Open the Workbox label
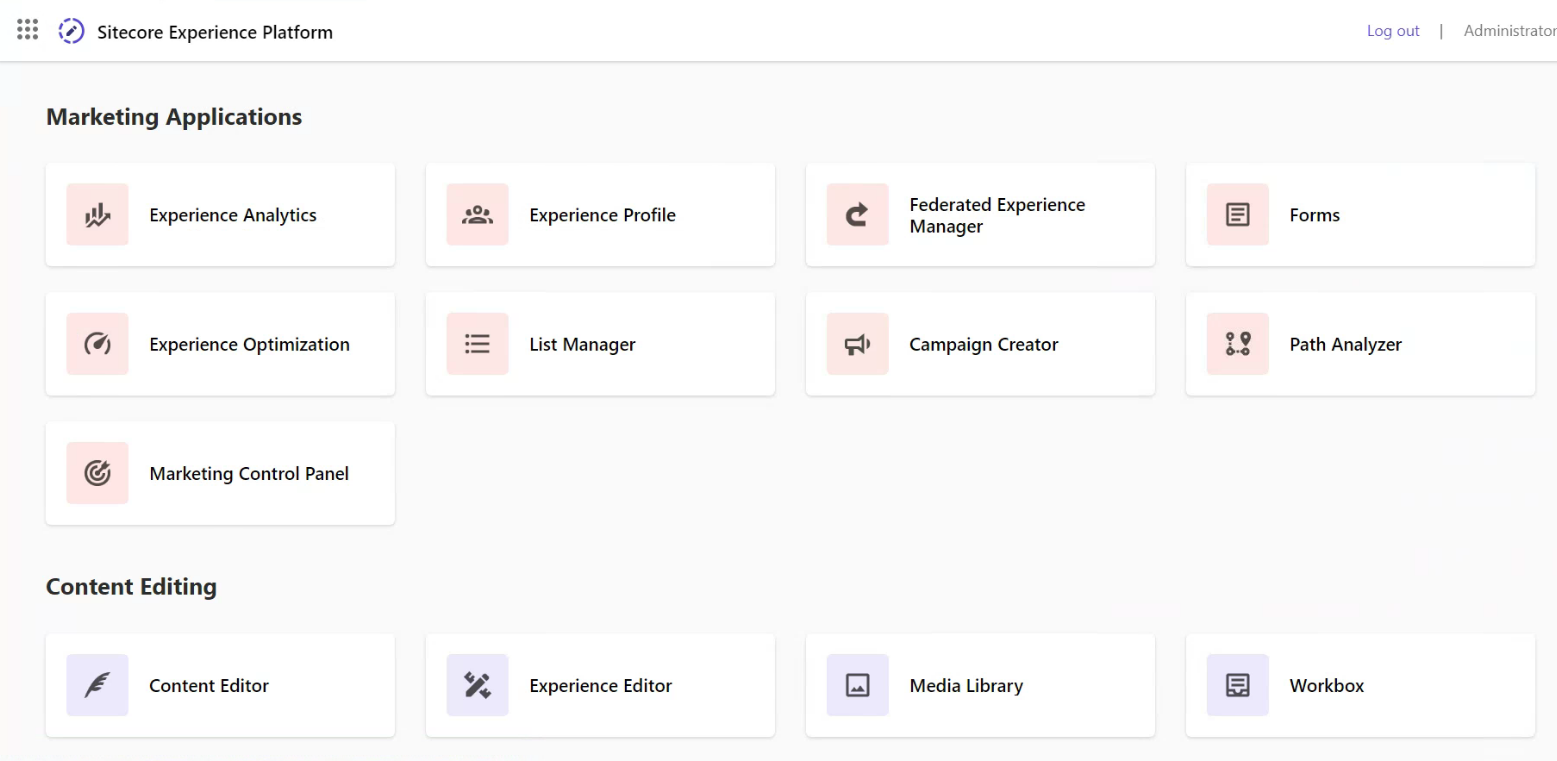The width and height of the screenshot is (1557, 761). [1326, 685]
